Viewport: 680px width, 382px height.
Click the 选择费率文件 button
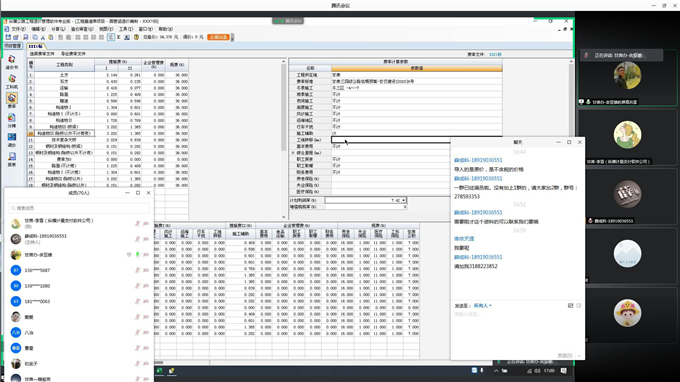[x=42, y=54]
